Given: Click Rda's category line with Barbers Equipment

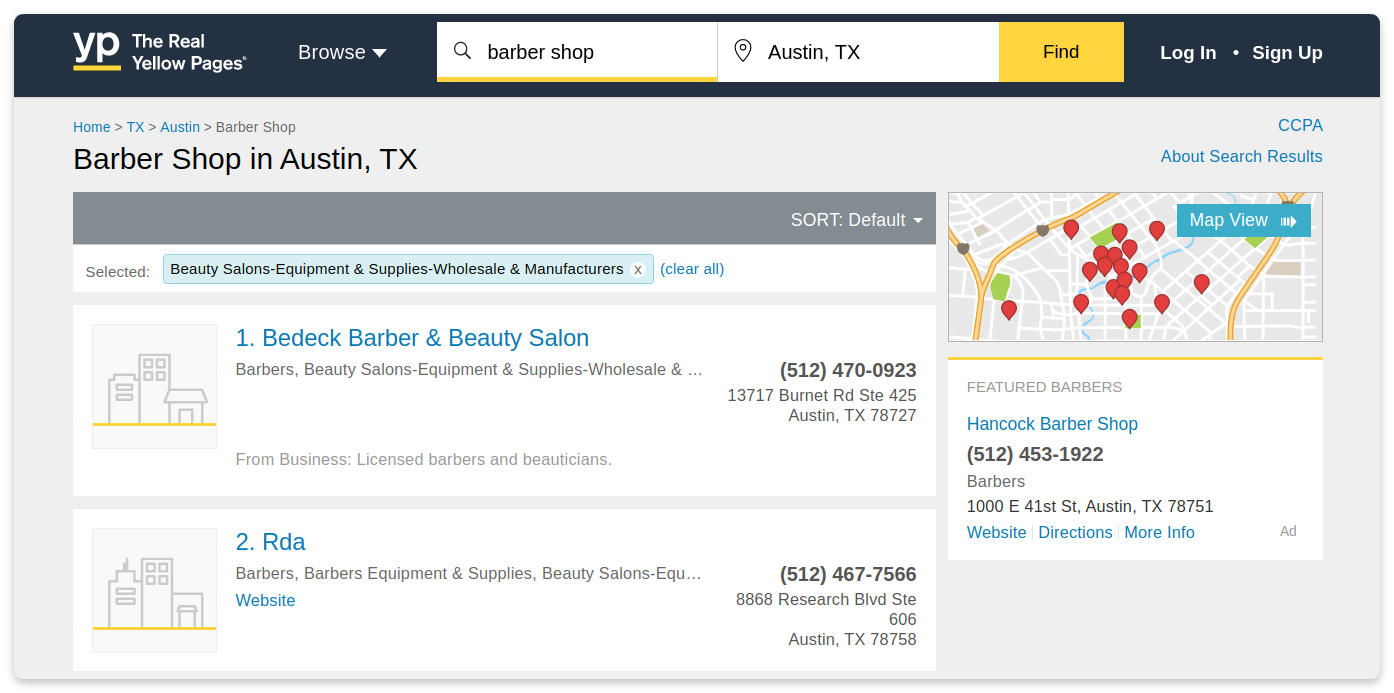Looking at the screenshot, I should (x=469, y=573).
